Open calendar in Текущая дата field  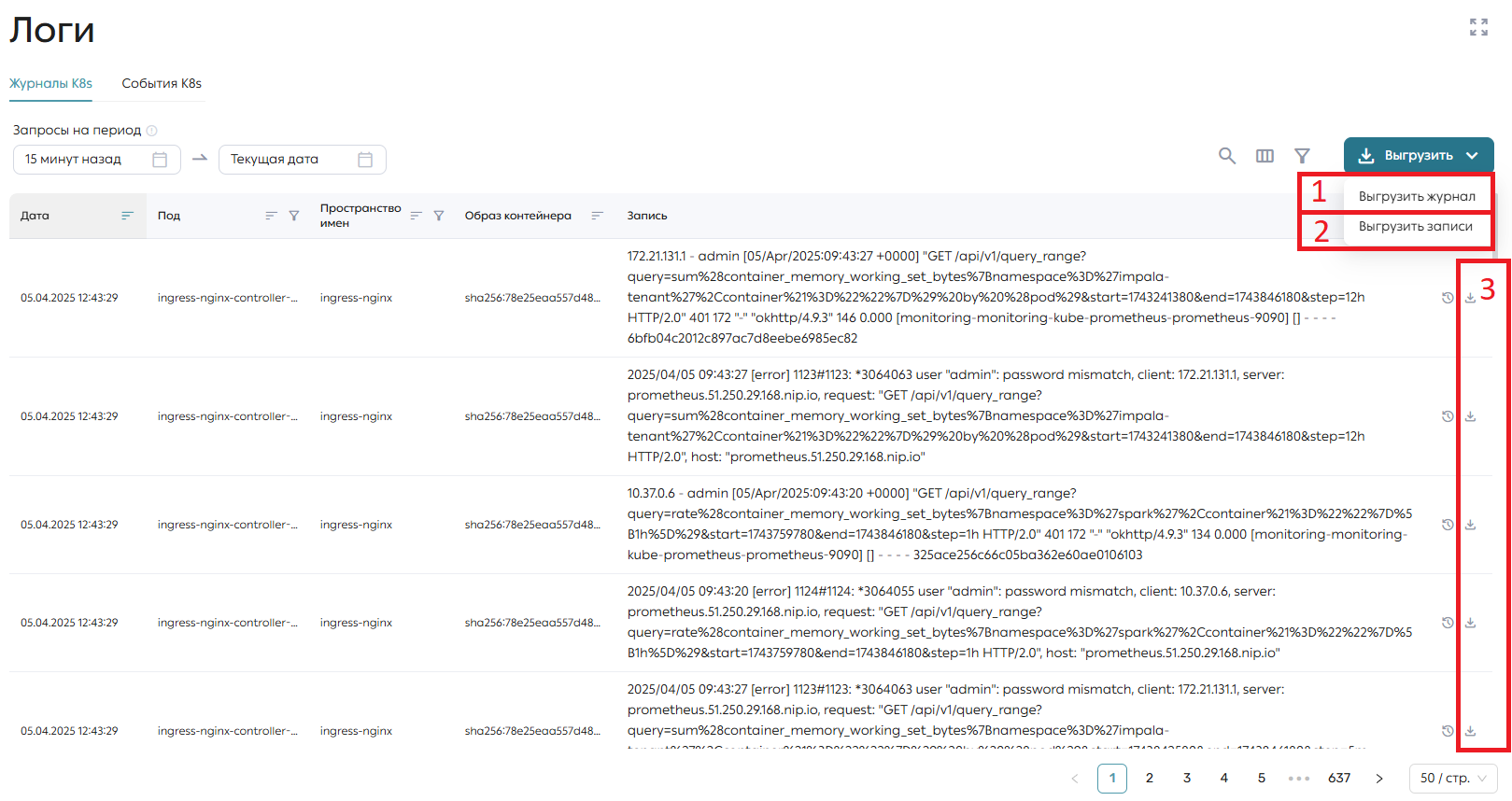point(365,160)
